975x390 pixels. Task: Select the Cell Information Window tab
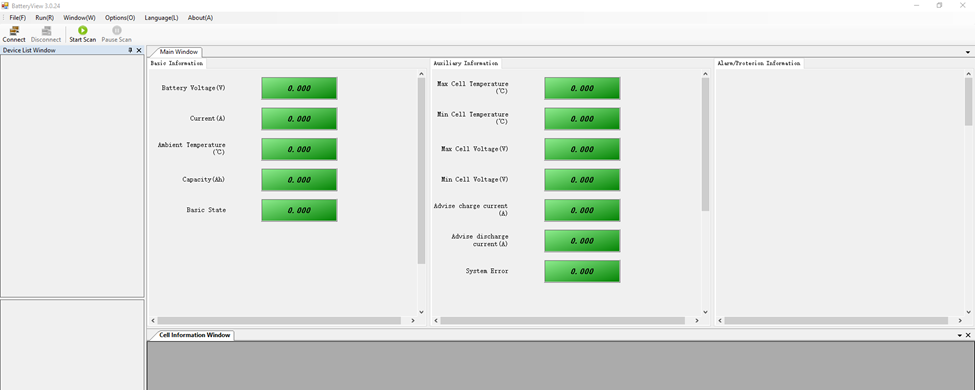194,335
